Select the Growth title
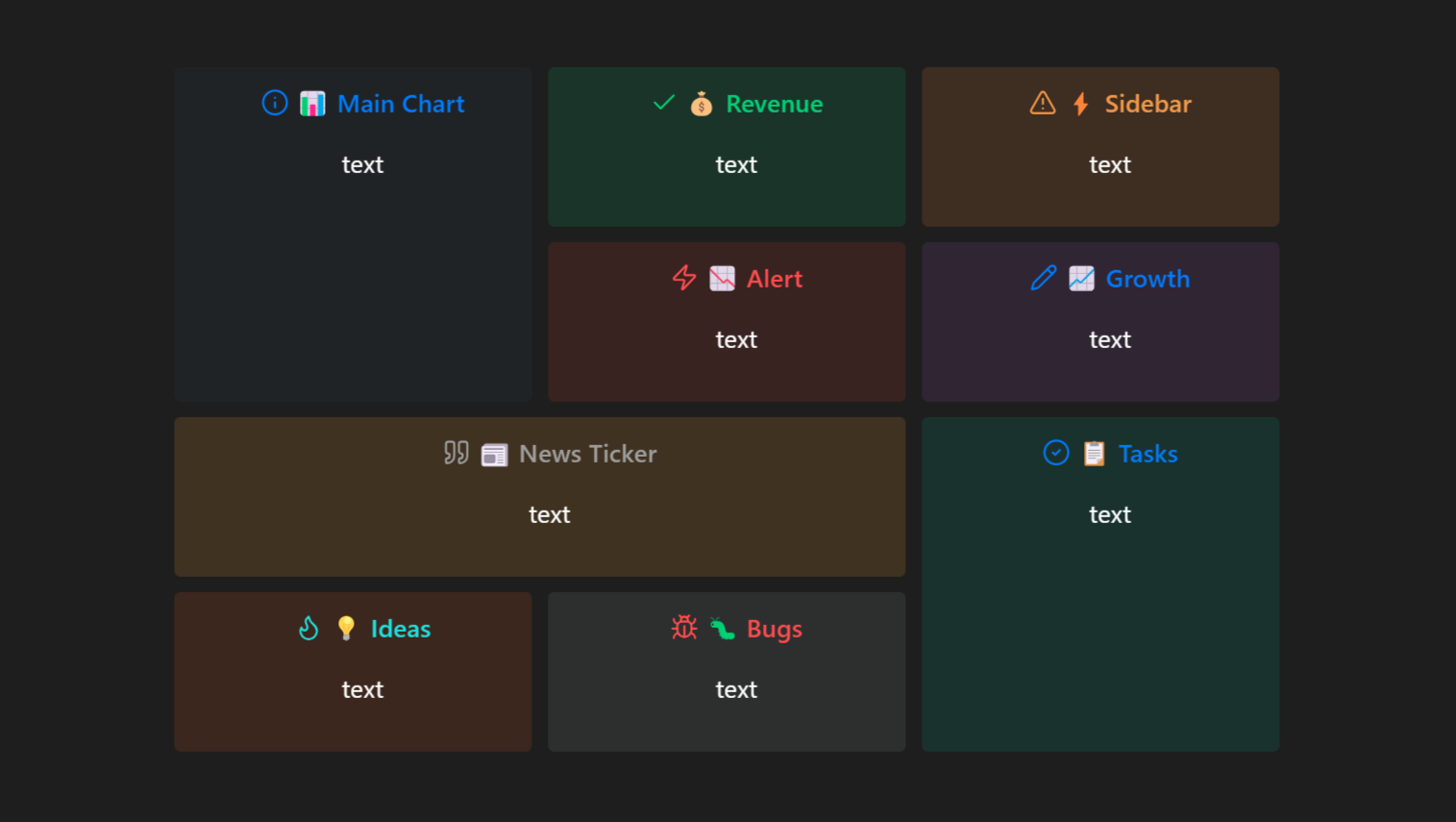Screen dimensions: 1456x822 [x=1148, y=279]
